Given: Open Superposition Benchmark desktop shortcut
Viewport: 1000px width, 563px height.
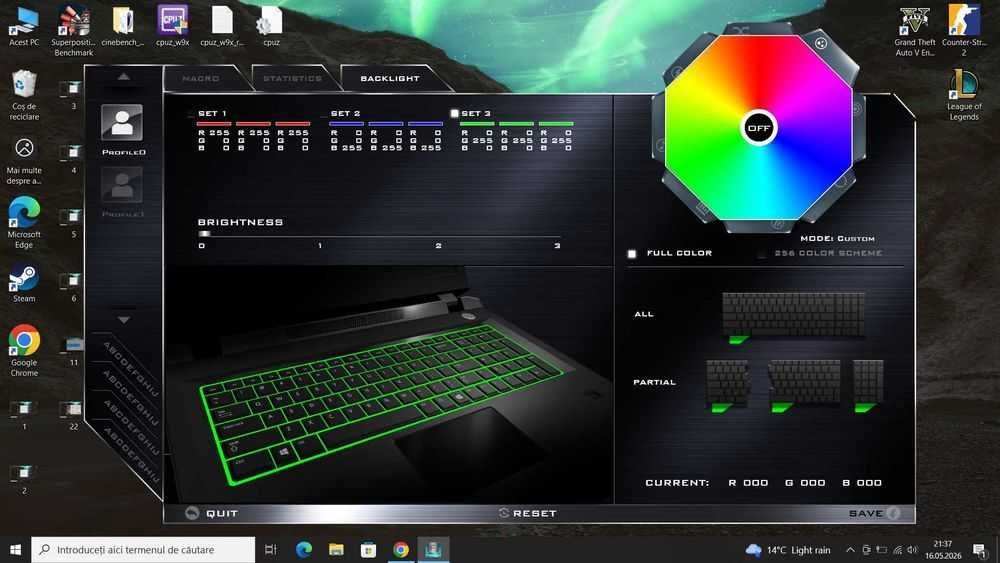Looking at the screenshot, I should pyautogui.click(x=73, y=31).
